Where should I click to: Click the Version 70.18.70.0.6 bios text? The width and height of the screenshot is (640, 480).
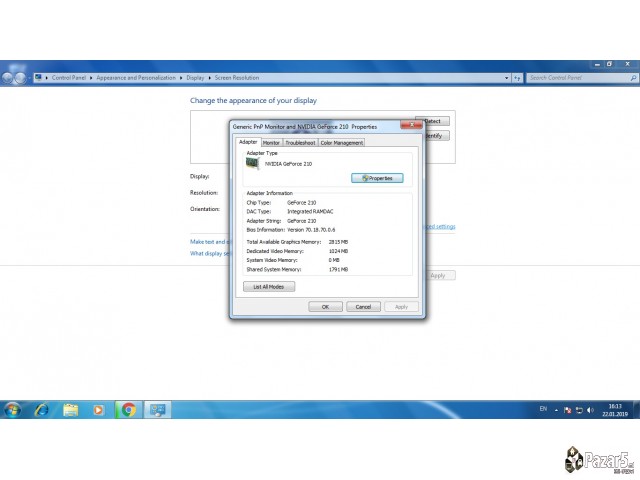(311, 230)
